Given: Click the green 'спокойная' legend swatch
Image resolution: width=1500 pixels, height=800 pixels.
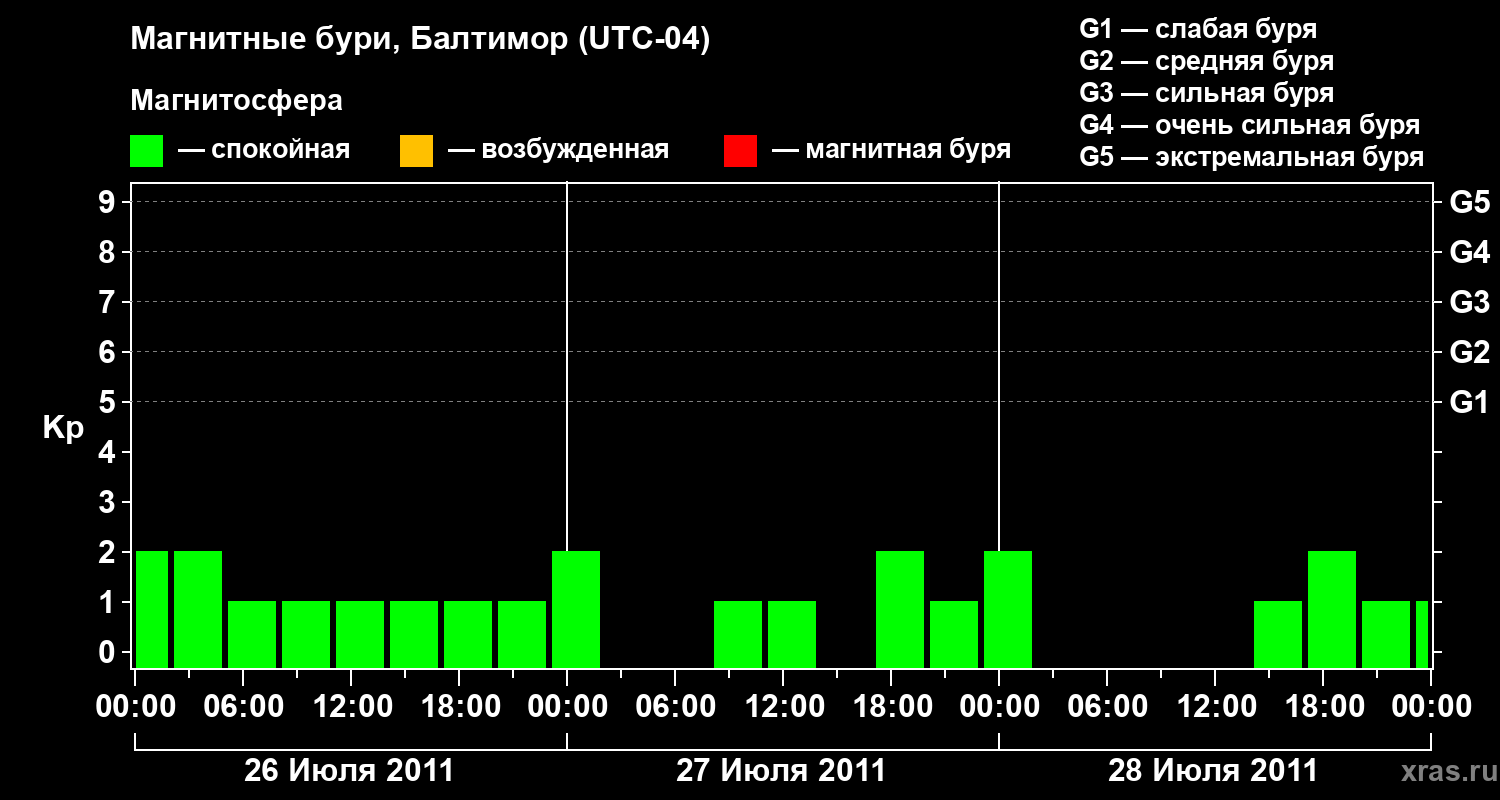Looking at the screenshot, I should 147,150.
